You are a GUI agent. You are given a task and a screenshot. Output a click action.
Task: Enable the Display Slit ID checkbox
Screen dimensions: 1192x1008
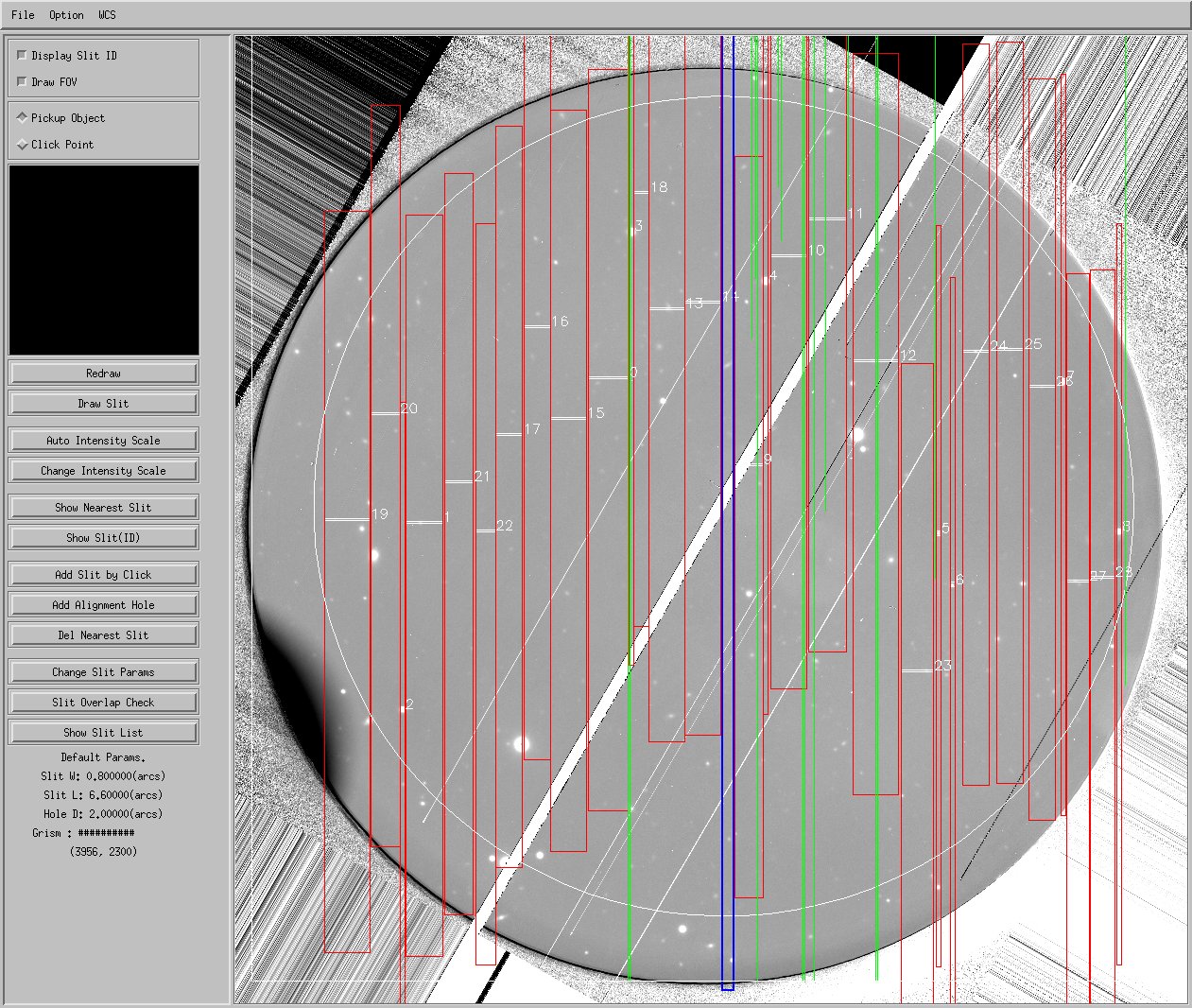23,56
